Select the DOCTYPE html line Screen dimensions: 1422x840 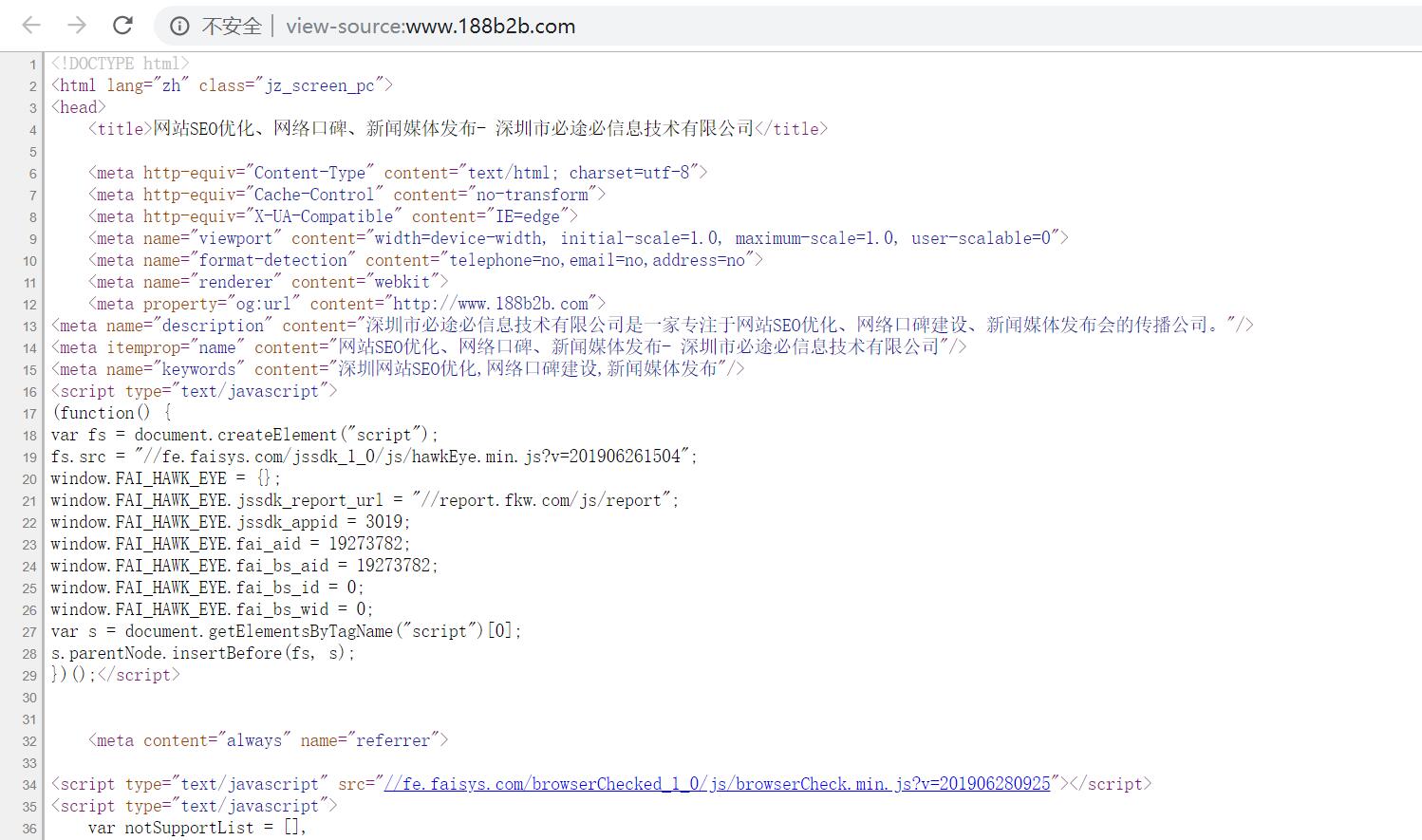click(121, 64)
